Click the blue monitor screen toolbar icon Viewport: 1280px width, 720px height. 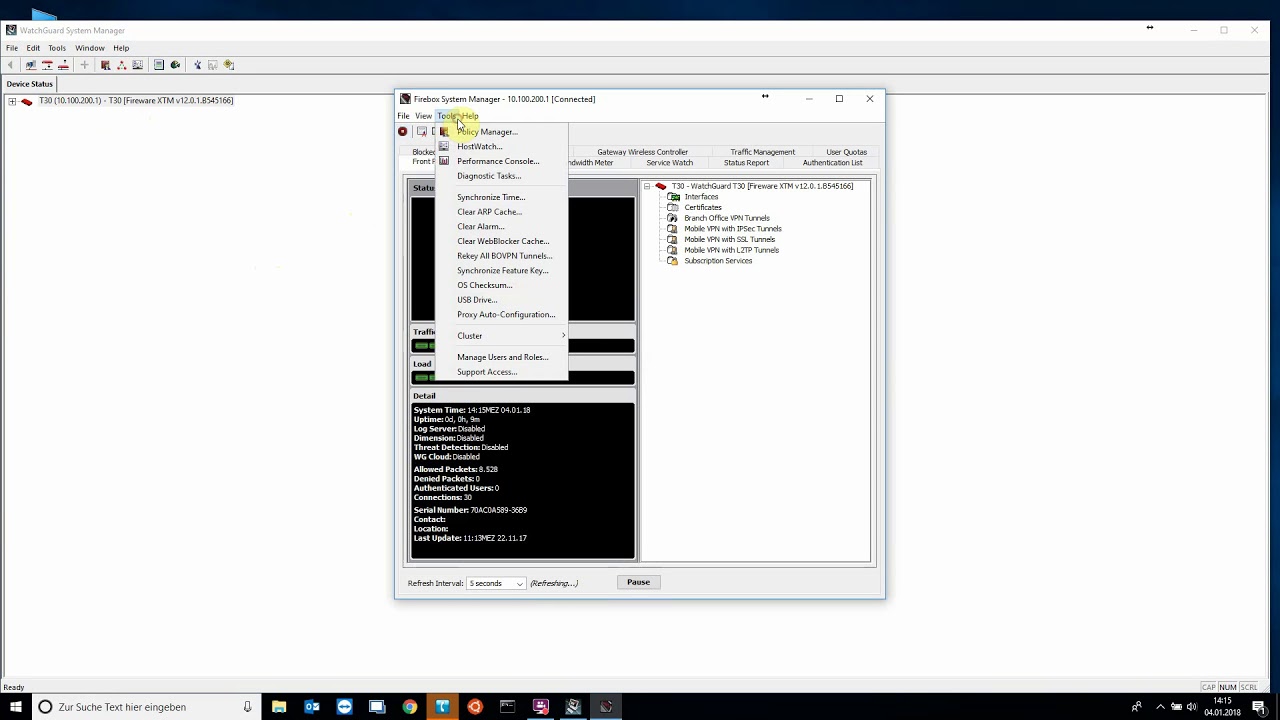[159, 65]
